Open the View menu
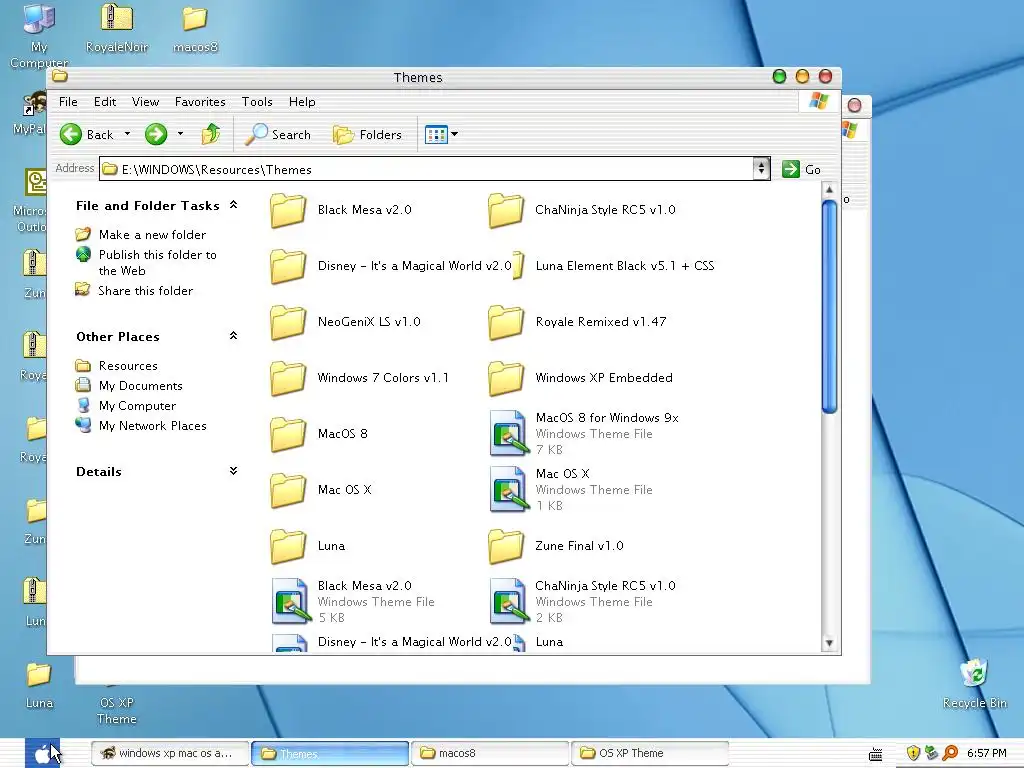The width and height of the screenshot is (1024, 768). point(145,102)
